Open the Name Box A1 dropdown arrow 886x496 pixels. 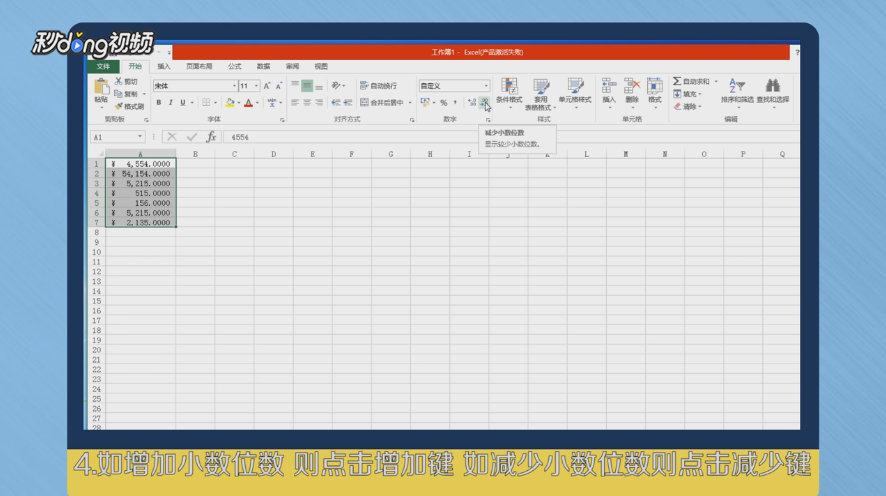click(140, 137)
